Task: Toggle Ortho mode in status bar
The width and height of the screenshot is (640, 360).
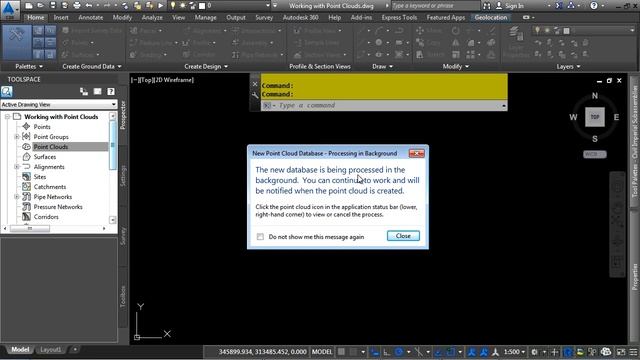Action: 386,352
